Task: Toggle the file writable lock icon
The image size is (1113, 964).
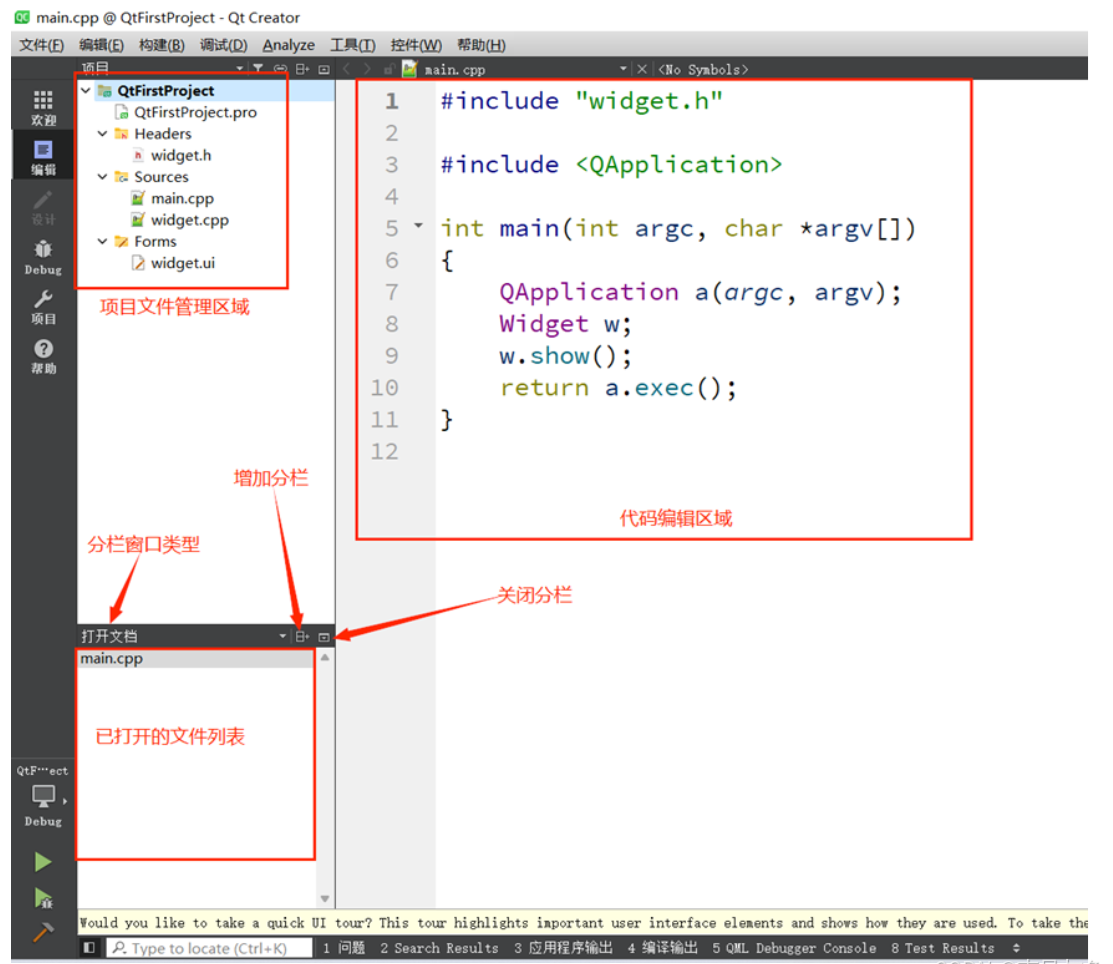Action: 388,69
